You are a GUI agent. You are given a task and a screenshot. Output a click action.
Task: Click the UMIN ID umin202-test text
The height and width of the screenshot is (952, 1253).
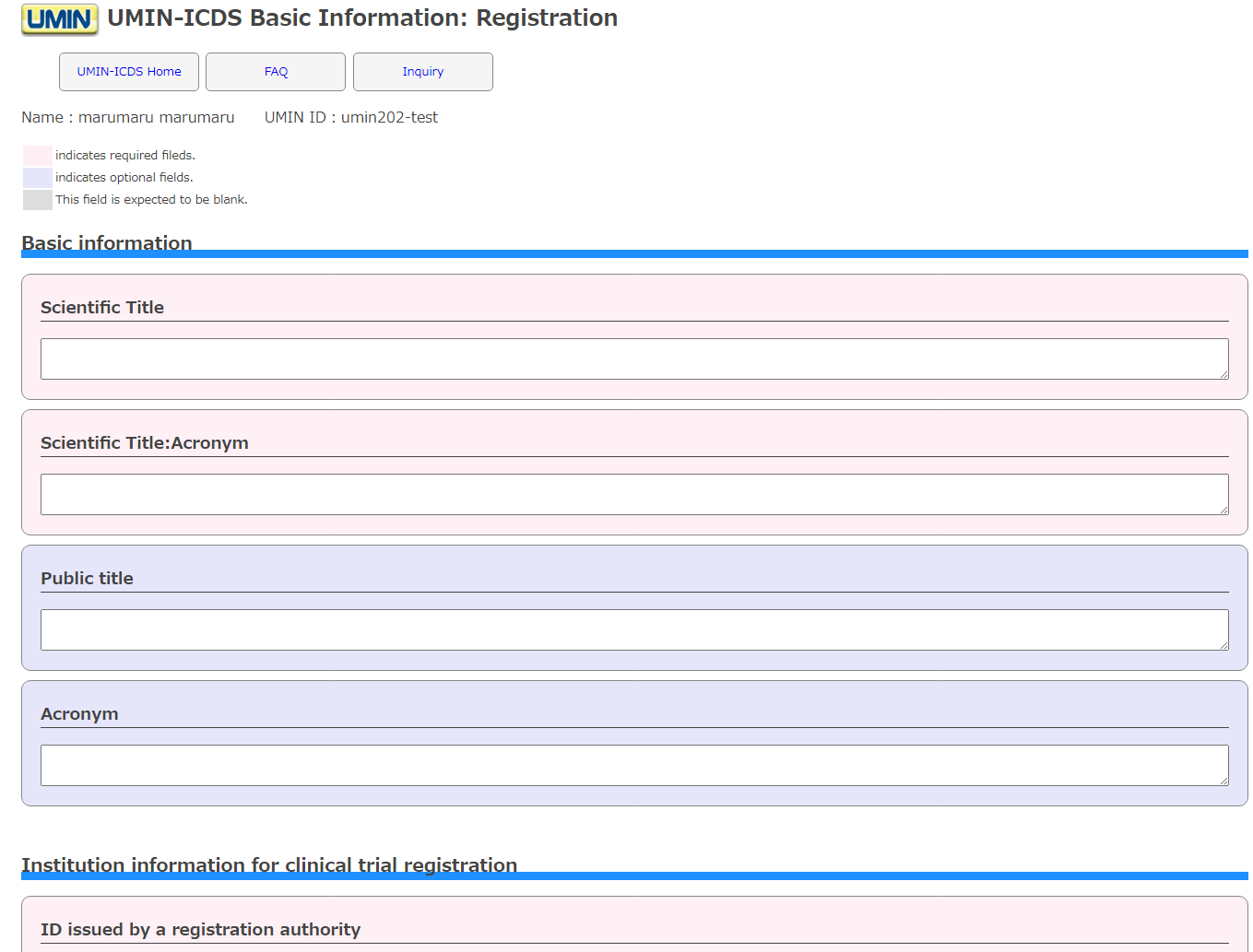pos(350,117)
